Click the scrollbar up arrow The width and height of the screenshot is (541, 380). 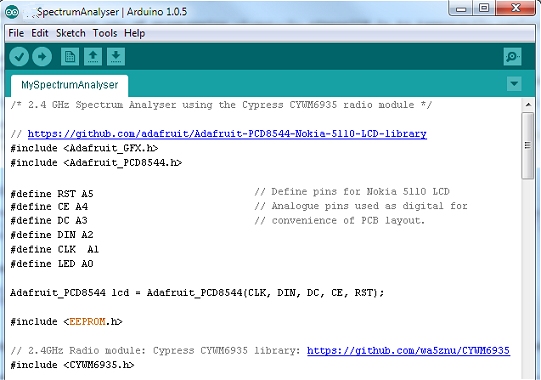pyautogui.click(x=528, y=104)
